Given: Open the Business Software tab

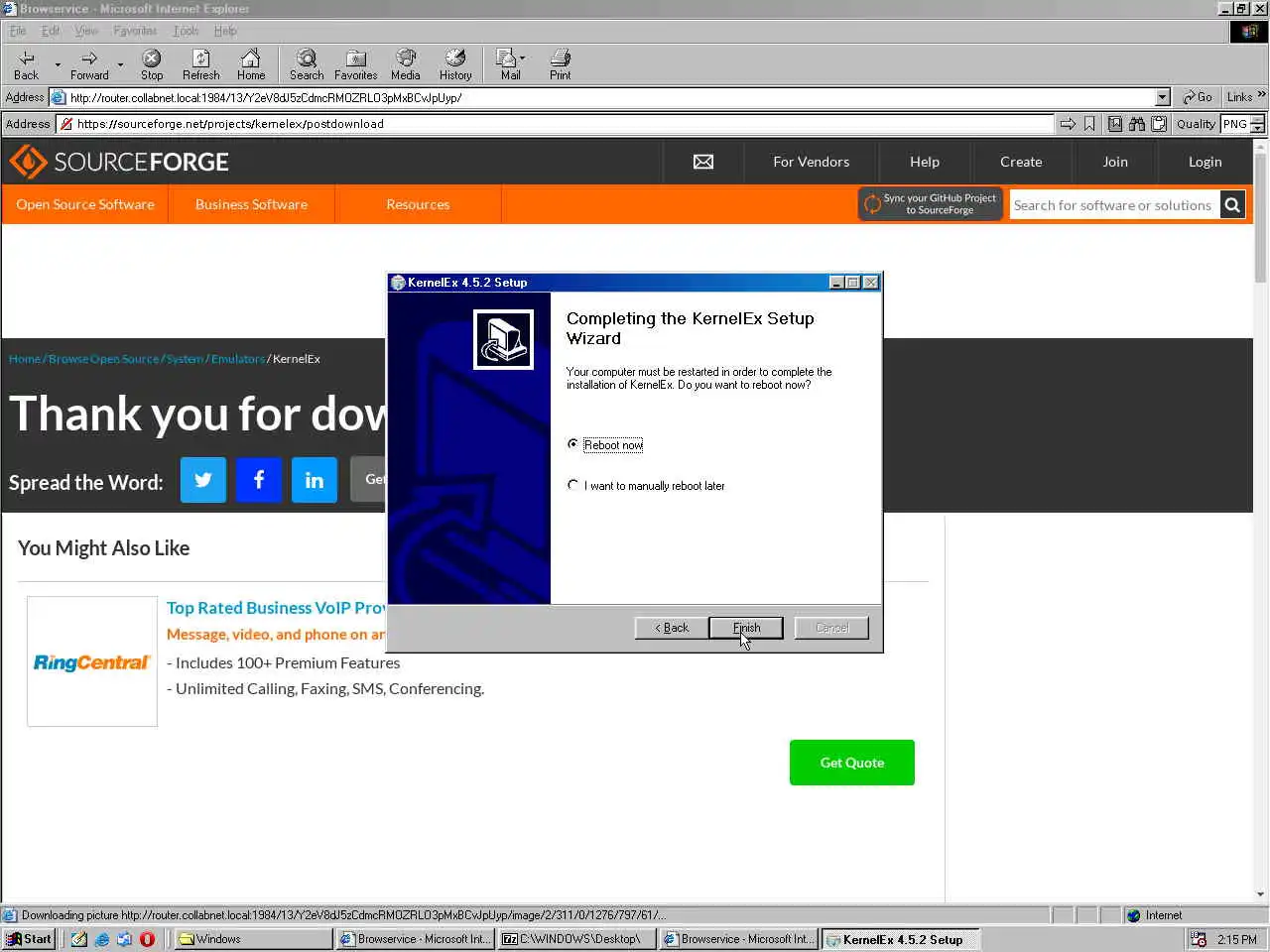Looking at the screenshot, I should [251, 204].
